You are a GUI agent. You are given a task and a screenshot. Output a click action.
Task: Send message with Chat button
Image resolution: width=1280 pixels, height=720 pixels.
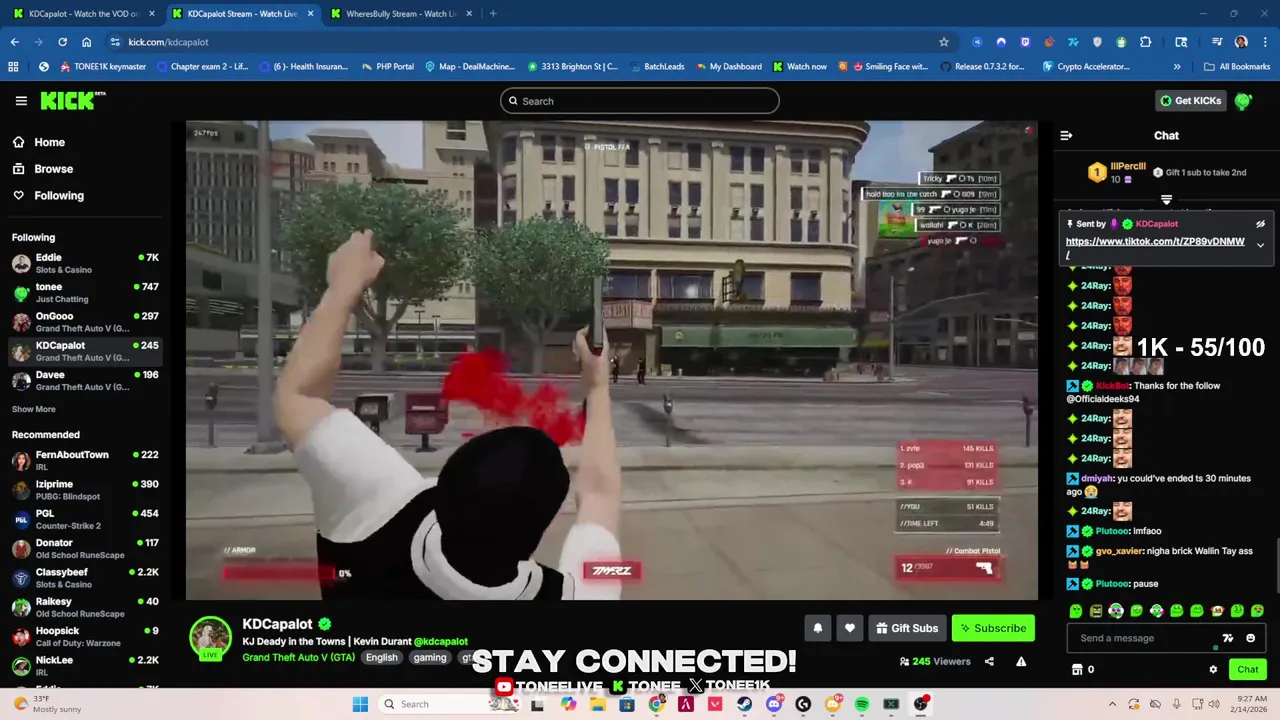click(x=1247, y=670)
